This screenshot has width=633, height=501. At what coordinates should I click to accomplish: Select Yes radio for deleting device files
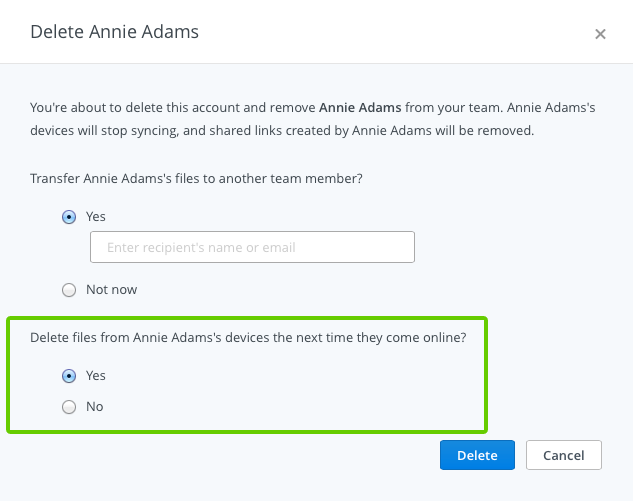tap(69, 376)
